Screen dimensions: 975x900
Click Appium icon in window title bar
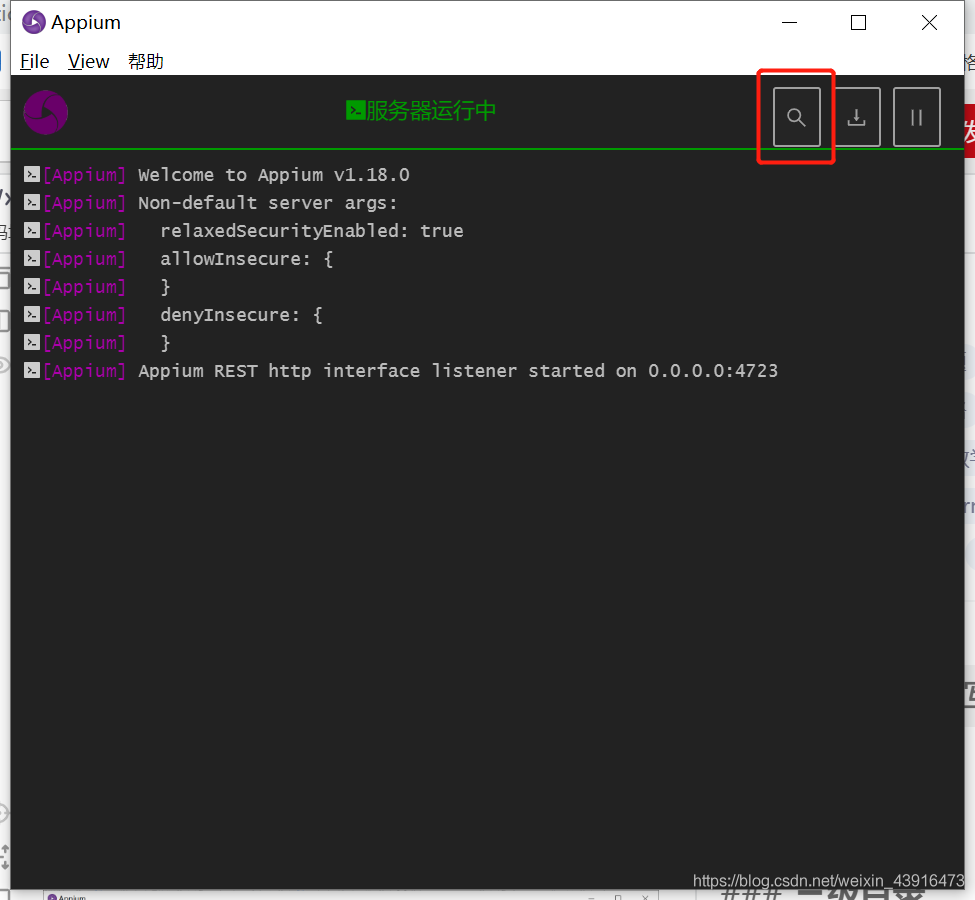tap(34, 22)
